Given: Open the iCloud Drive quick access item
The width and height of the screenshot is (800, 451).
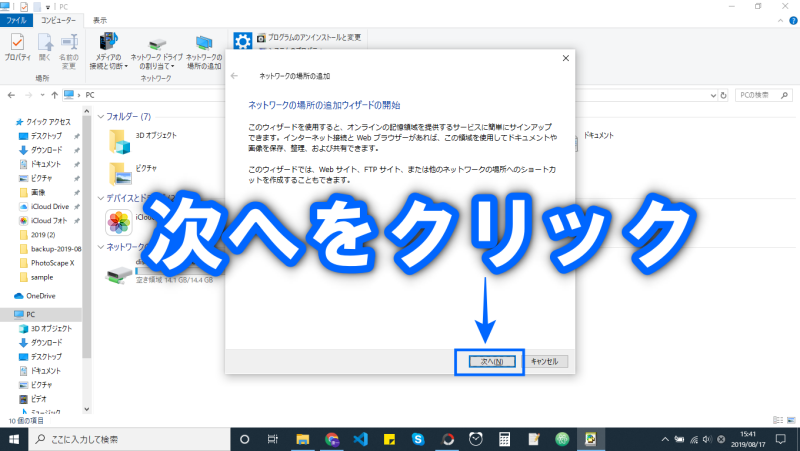Looking at the screenshot, I should click(x=48, y=206).
